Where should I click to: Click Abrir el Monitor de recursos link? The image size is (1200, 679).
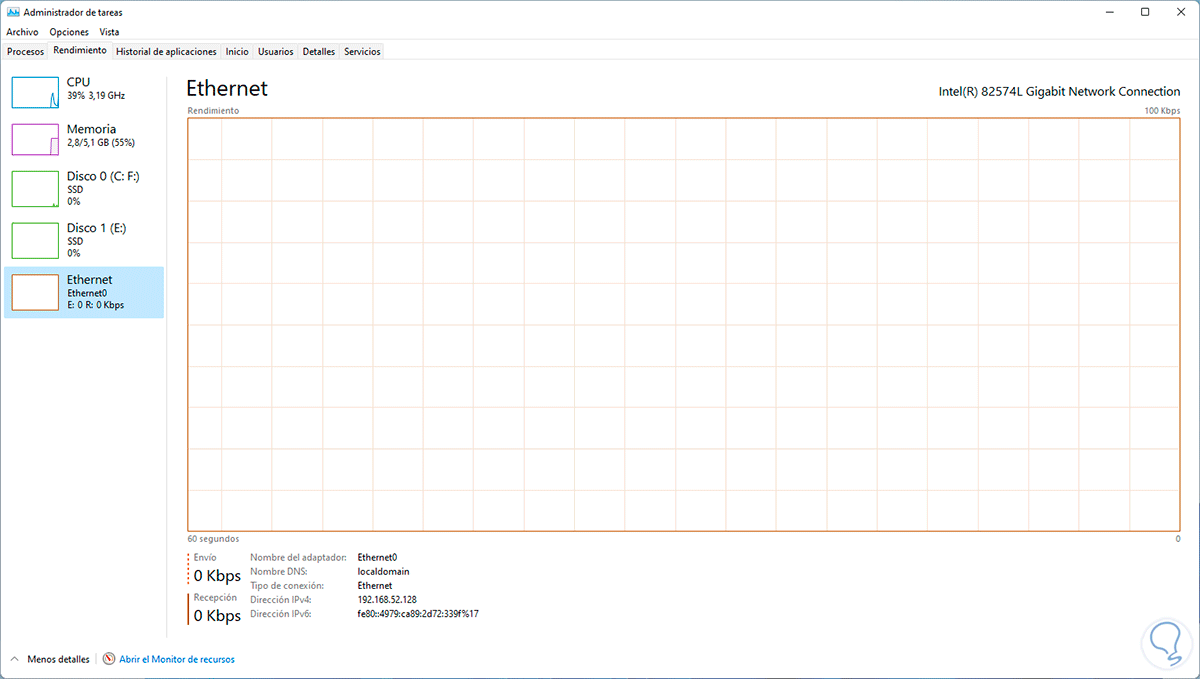click(177, 659)
